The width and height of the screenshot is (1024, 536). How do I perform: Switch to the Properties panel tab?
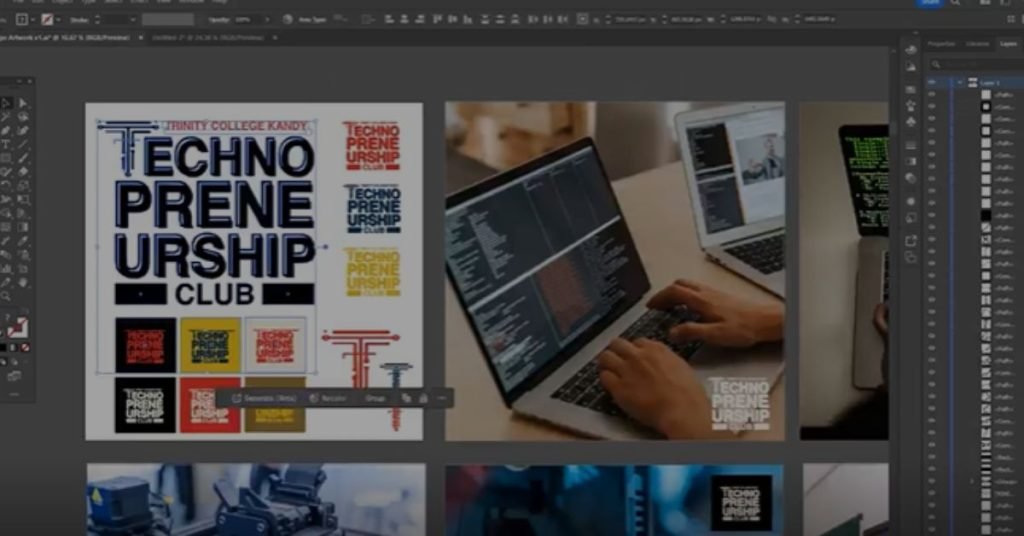[941, 44]
